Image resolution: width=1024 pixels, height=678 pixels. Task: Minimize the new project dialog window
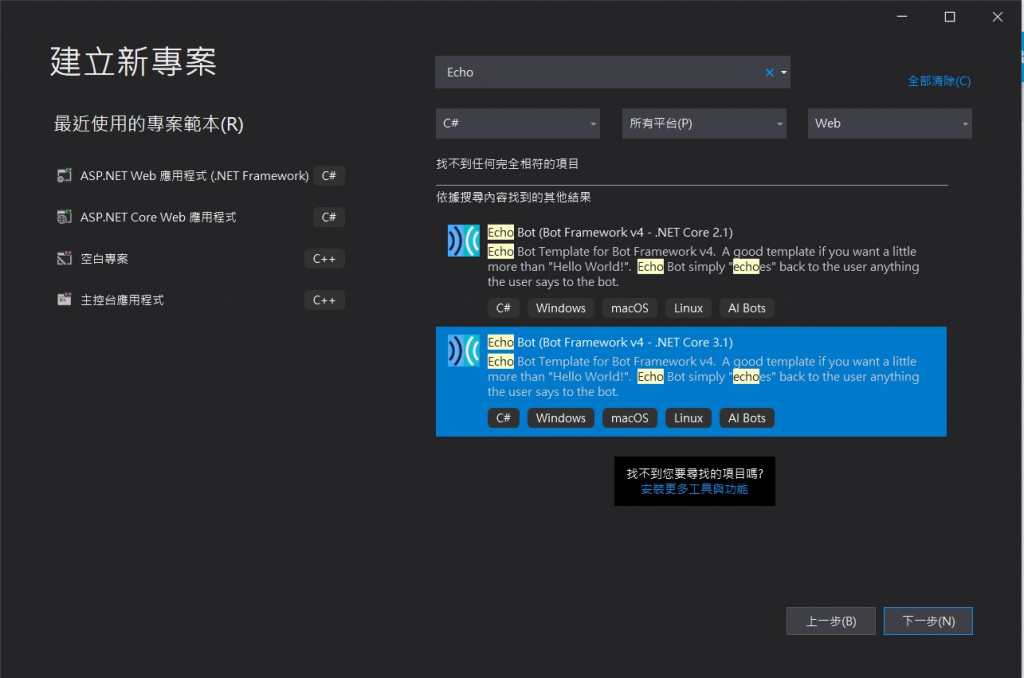click(x=902, y=17)
